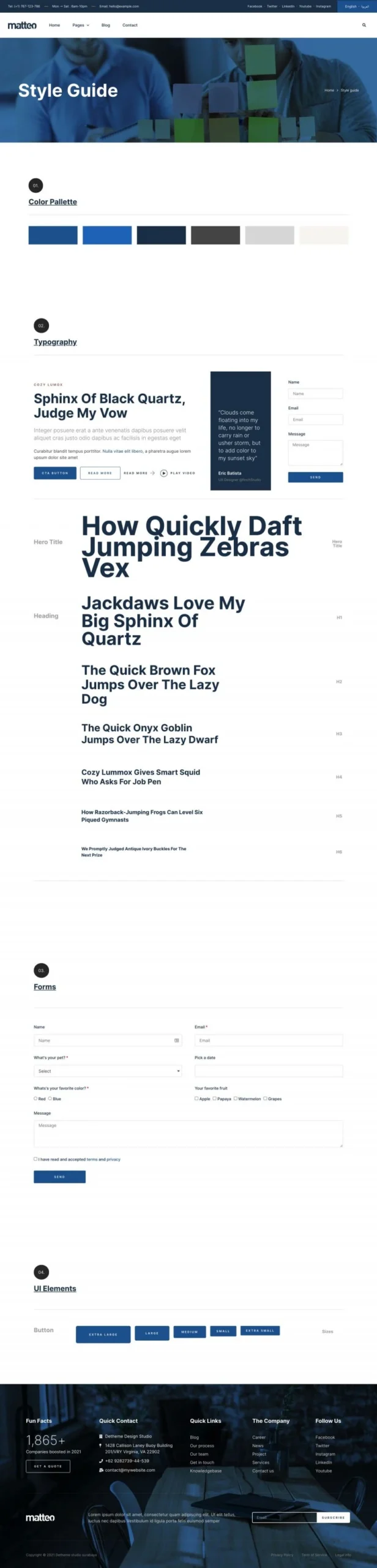Go to the Blog menu item
The height and width of the screenshot is (1568, 377).
pyautogui.click(x=106, y=25)
